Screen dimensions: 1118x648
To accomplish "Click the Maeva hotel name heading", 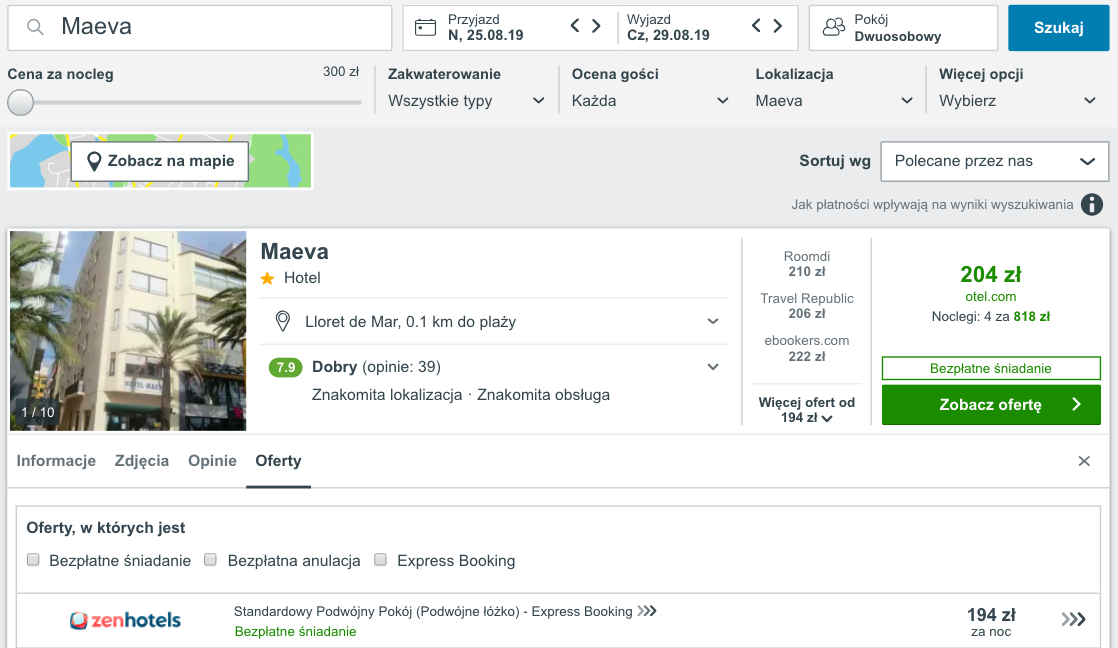I will pos(294,251).
